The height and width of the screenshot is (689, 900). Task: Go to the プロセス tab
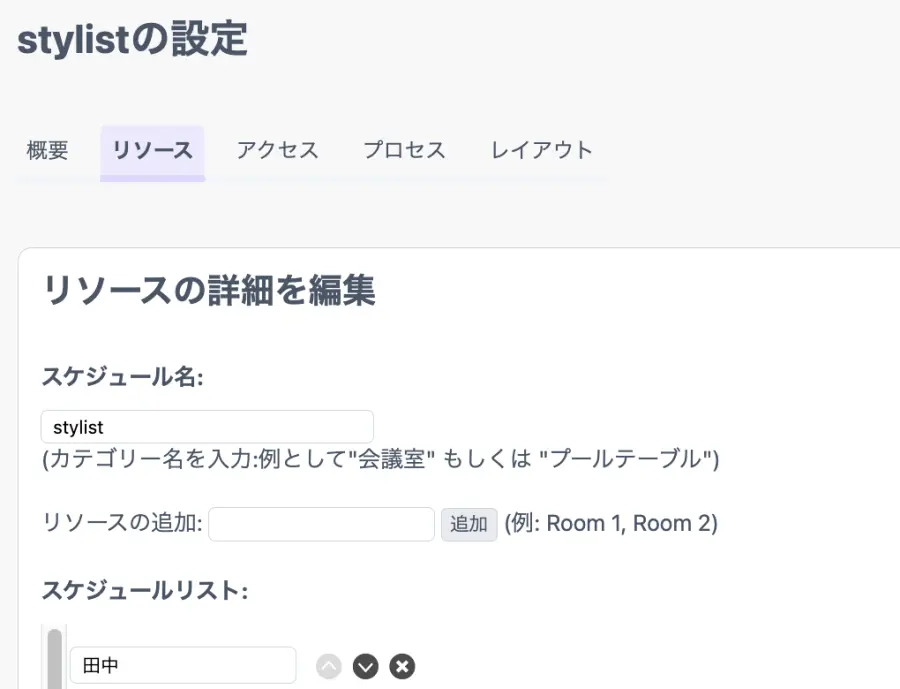click(404, 151)
